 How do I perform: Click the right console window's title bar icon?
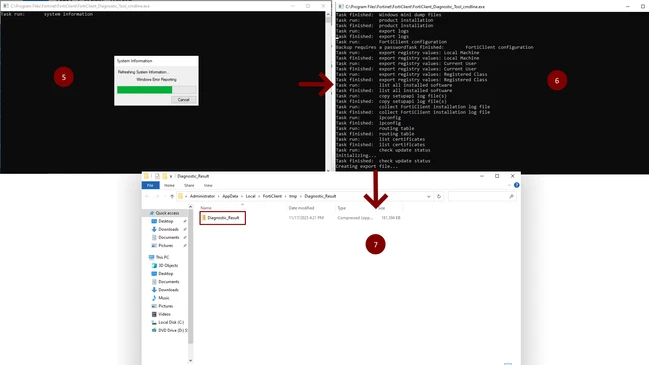[341, 7]
